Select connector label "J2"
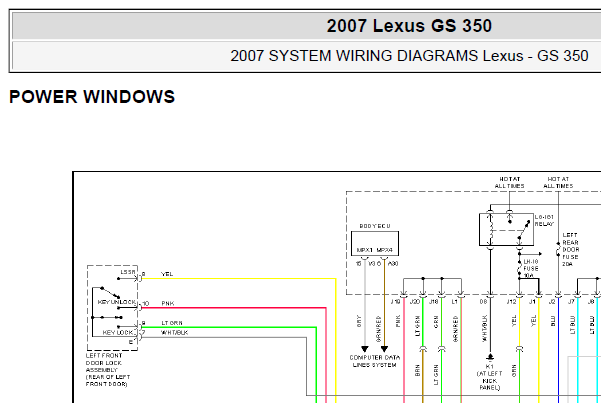The width and height of the screenshot is (601, 403). point(552,302)
